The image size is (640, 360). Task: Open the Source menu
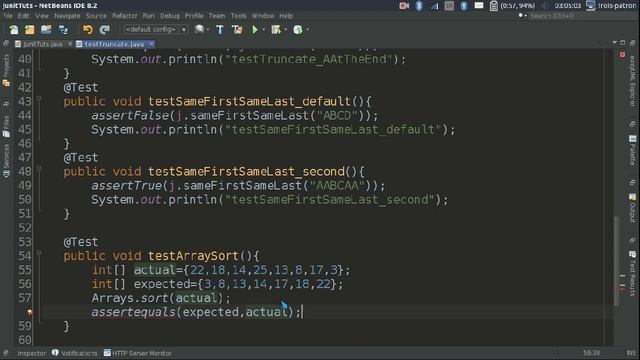[x=96, y=16]
